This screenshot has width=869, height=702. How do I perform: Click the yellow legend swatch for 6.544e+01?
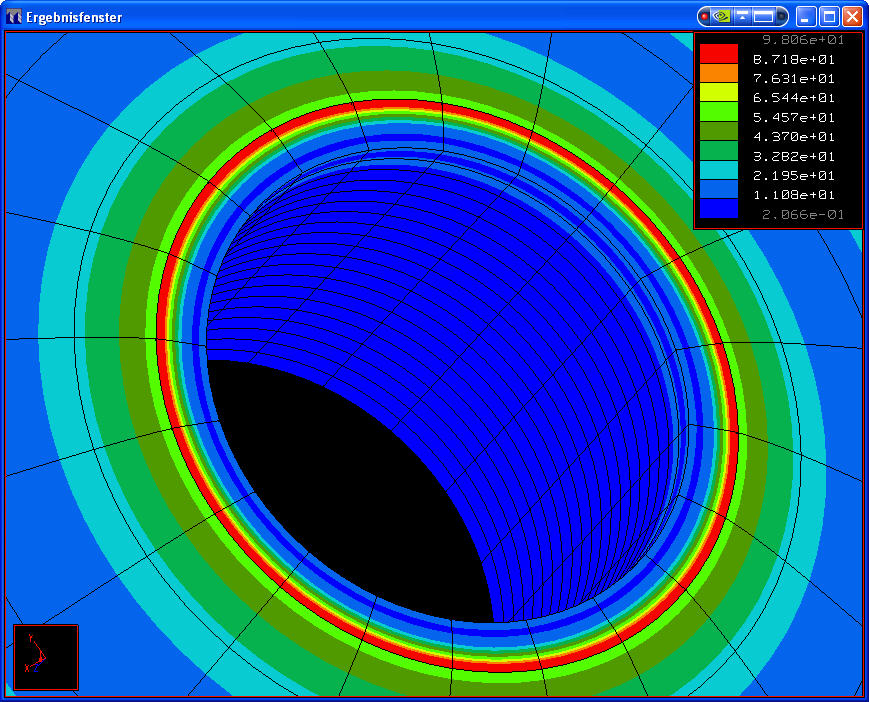719,93
